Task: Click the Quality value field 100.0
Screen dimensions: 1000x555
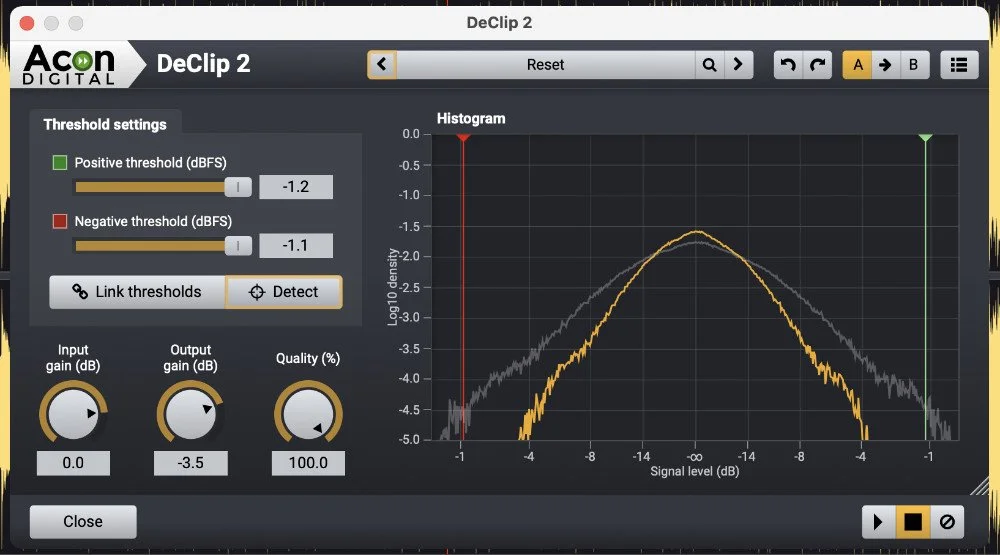Action: pyautogui.click(x=308, y=463)
